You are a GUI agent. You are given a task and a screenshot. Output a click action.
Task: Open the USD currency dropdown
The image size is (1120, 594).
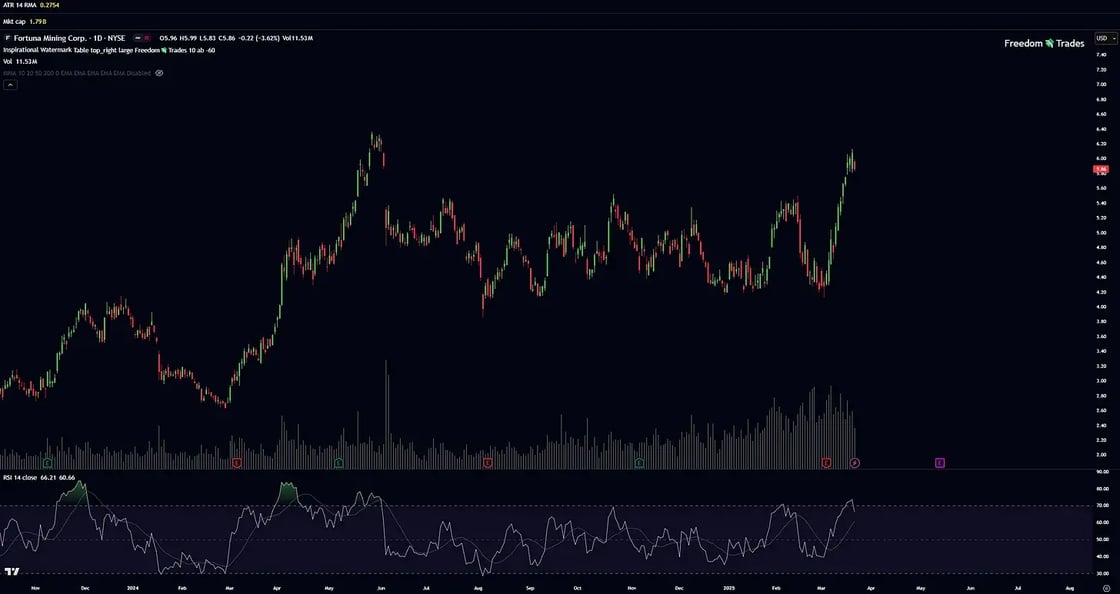click(x=1106, y=38)
